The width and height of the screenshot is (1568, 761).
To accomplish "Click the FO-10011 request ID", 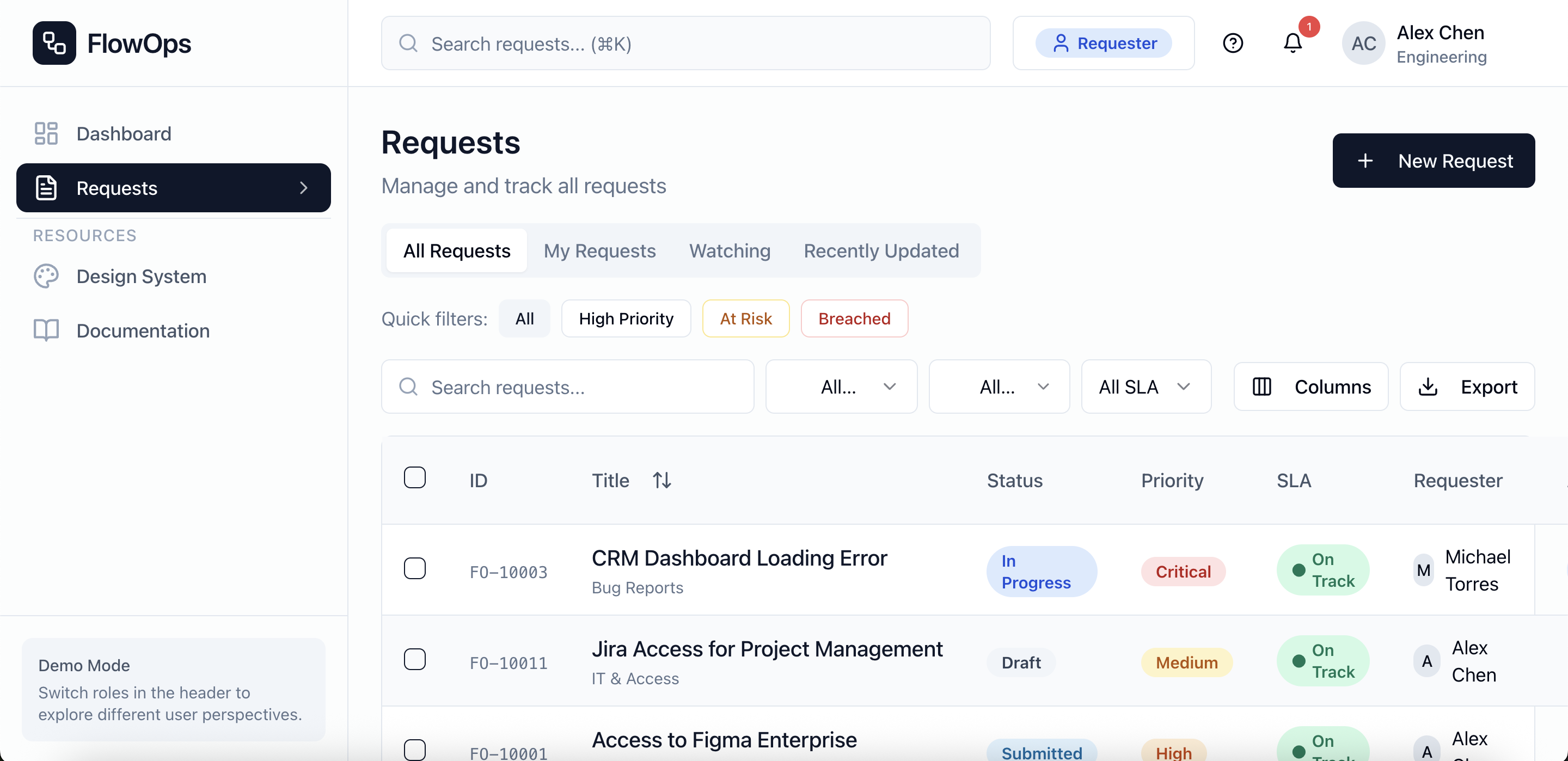I will coord(509,662).
